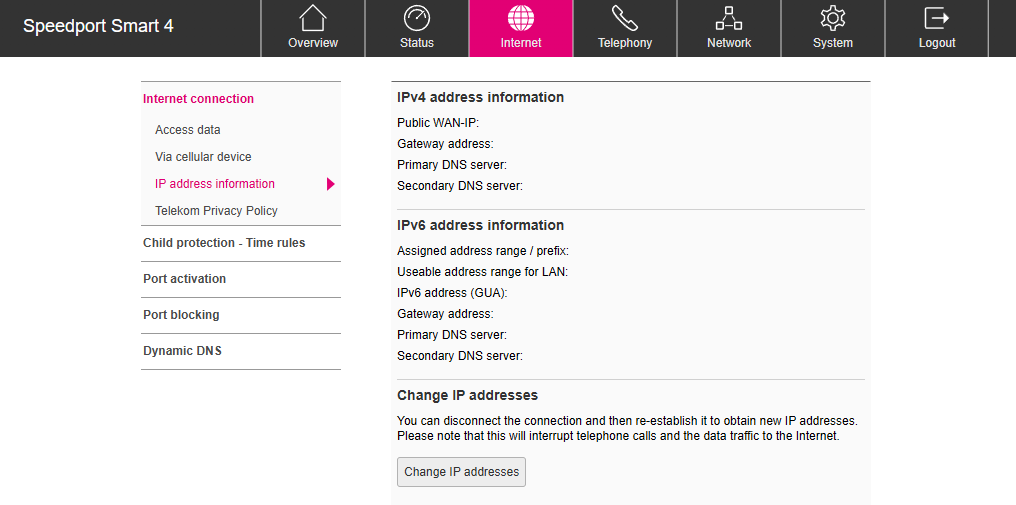The width and height of the screenshot is (1016, 505).
Task: Open Access data submenu item
Action: pyautogui.click(x=188, y=130)
